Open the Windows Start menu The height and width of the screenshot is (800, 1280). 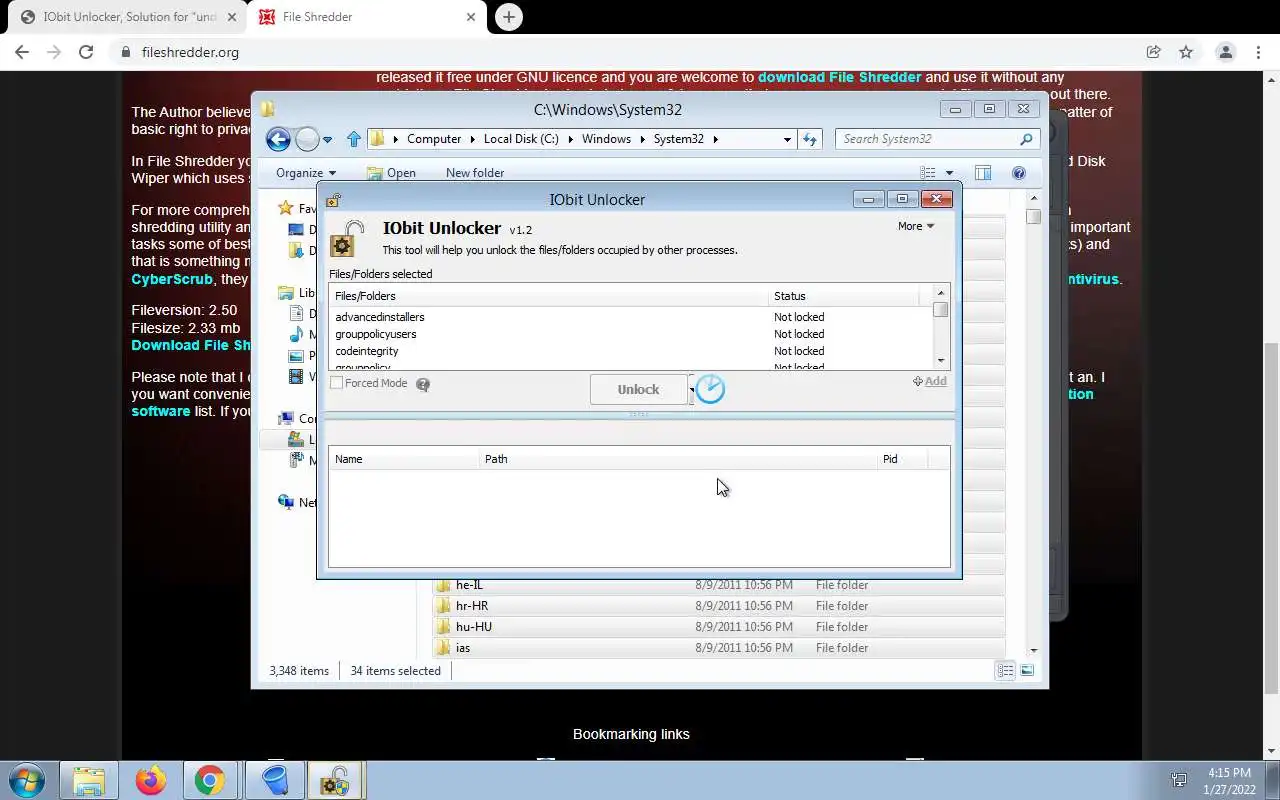coord(27,780)
